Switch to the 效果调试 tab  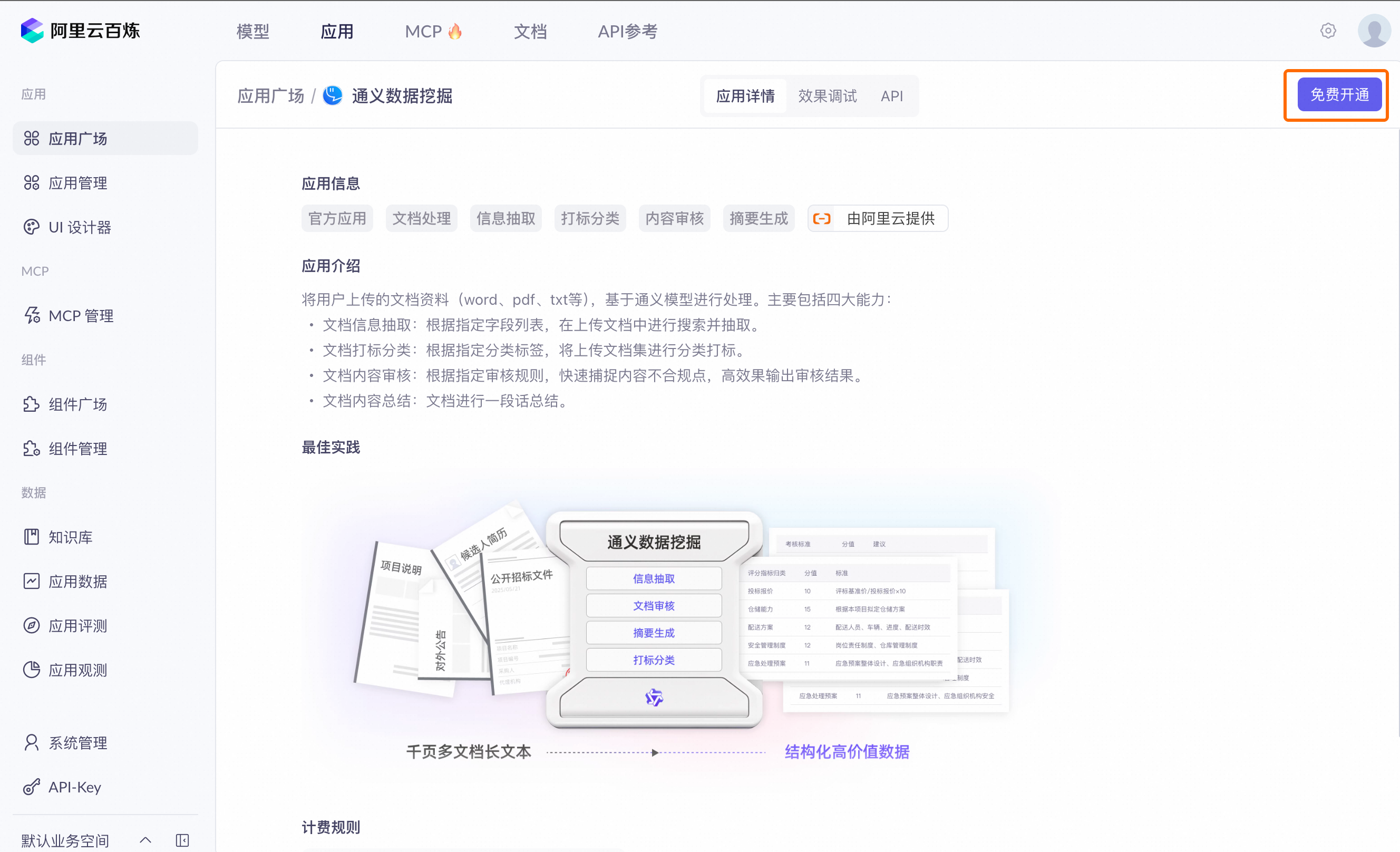pyautogui.click(x=827, y=96)
